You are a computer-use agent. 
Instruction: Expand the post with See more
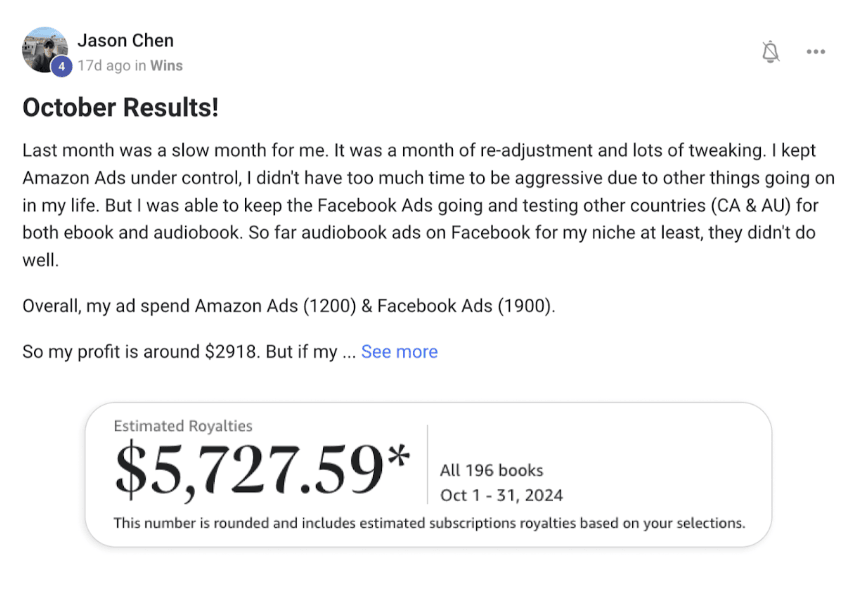tap(399, 351)
